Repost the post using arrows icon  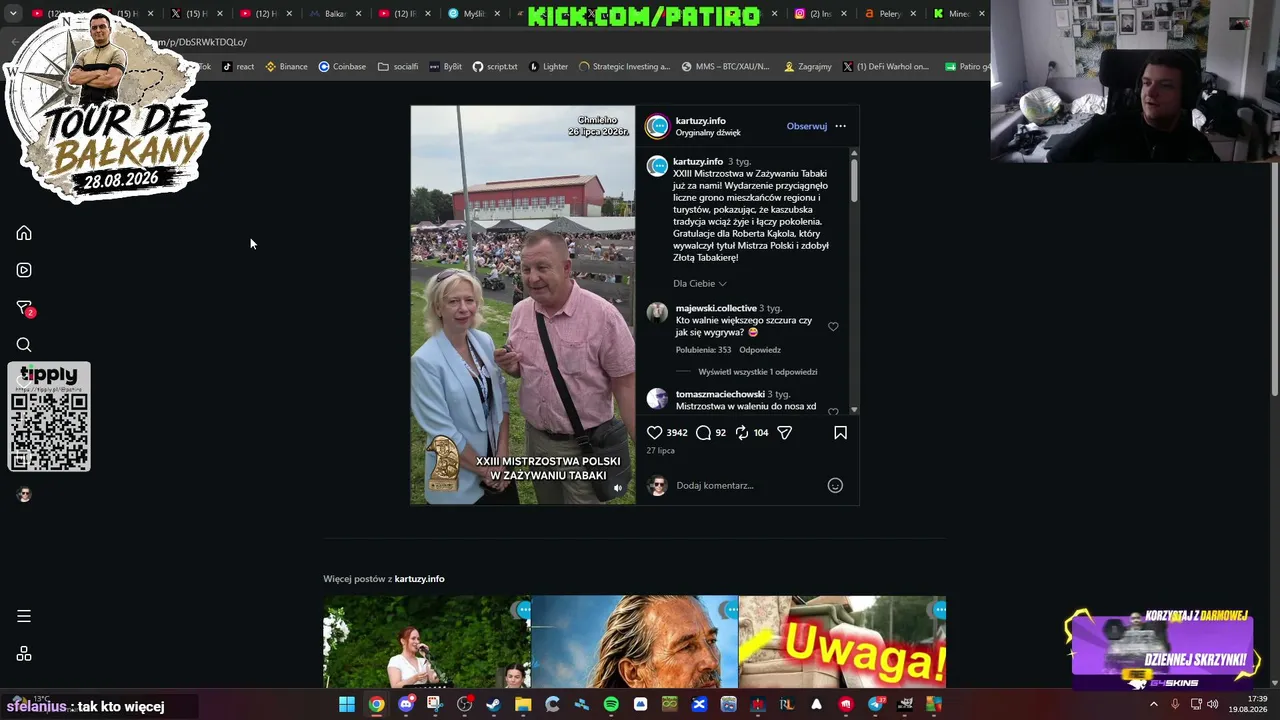[742, 433]
